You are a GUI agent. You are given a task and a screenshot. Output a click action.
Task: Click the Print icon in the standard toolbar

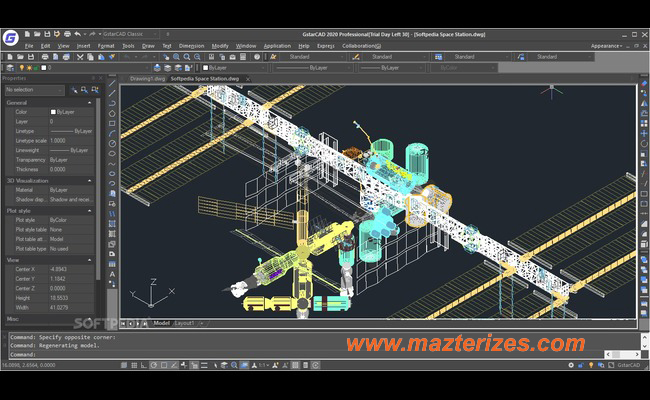(x=45, y=57)
